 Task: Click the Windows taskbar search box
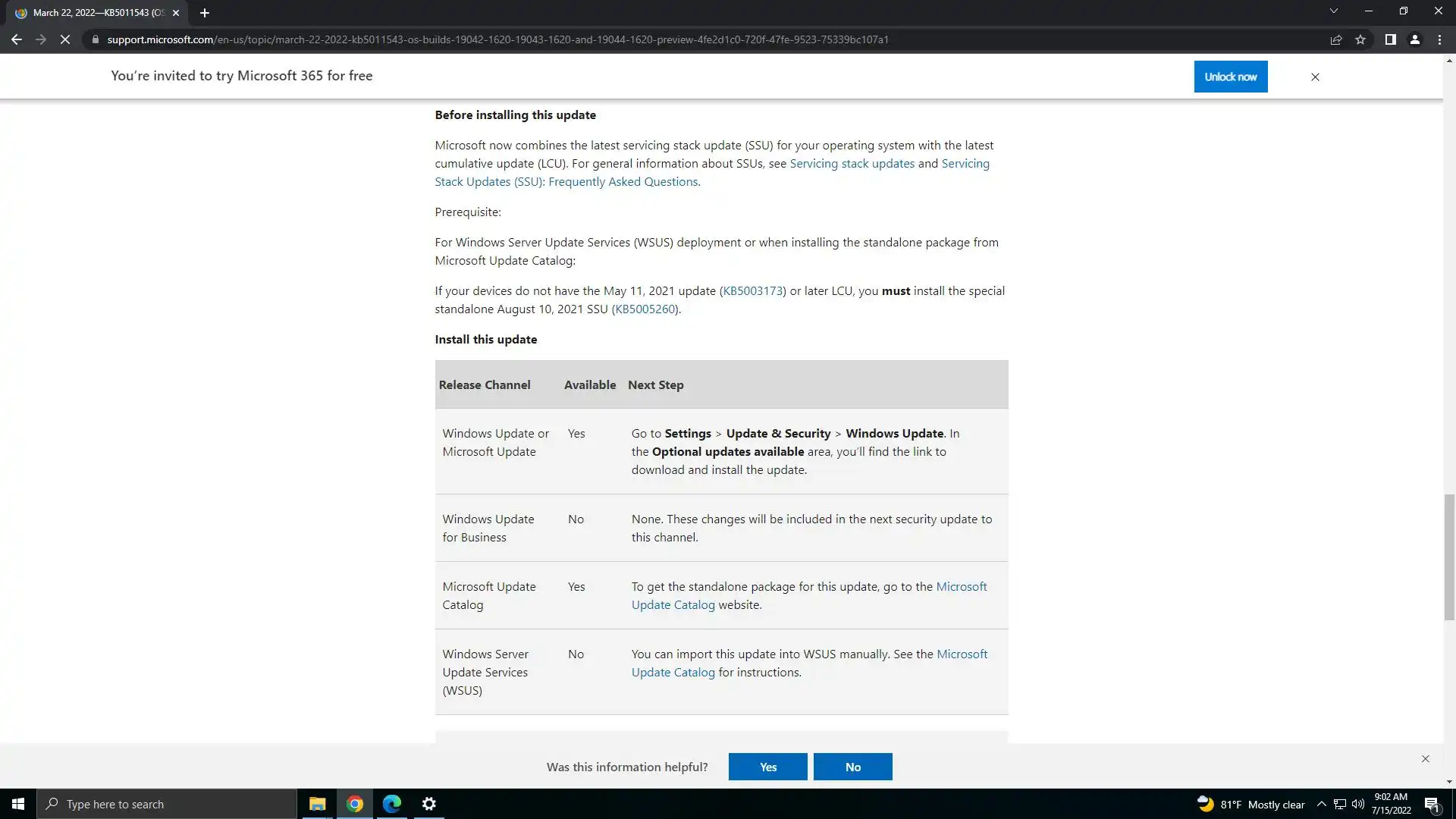click(x=167, y=804)
